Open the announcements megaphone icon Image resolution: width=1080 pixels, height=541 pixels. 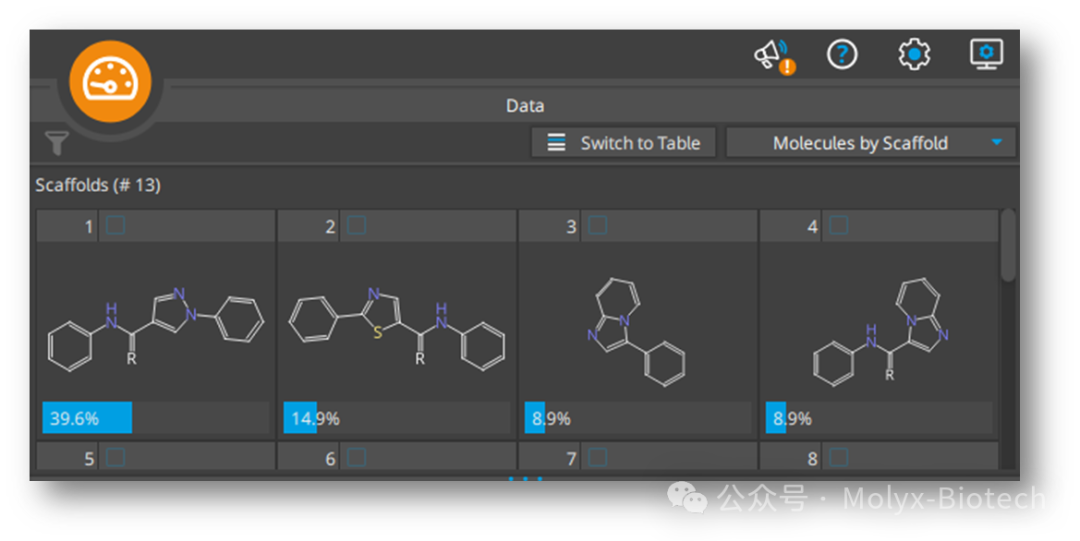(x=774, y=56)
